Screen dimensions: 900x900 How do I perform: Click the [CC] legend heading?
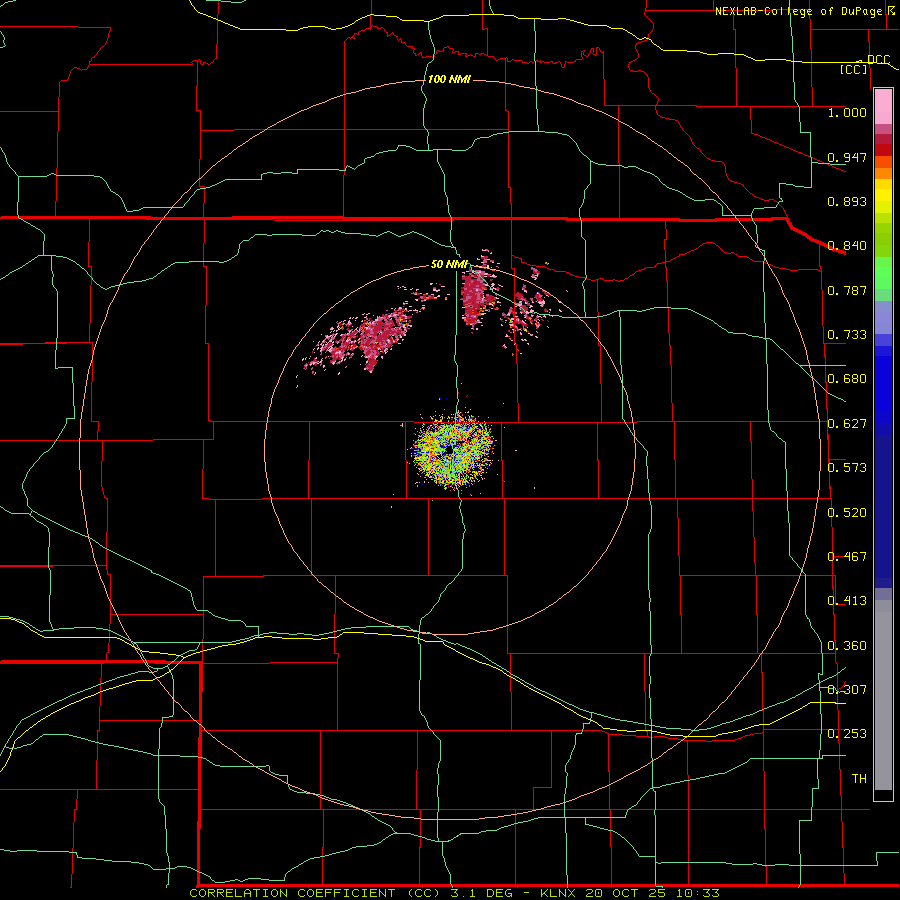pos(854,69)
